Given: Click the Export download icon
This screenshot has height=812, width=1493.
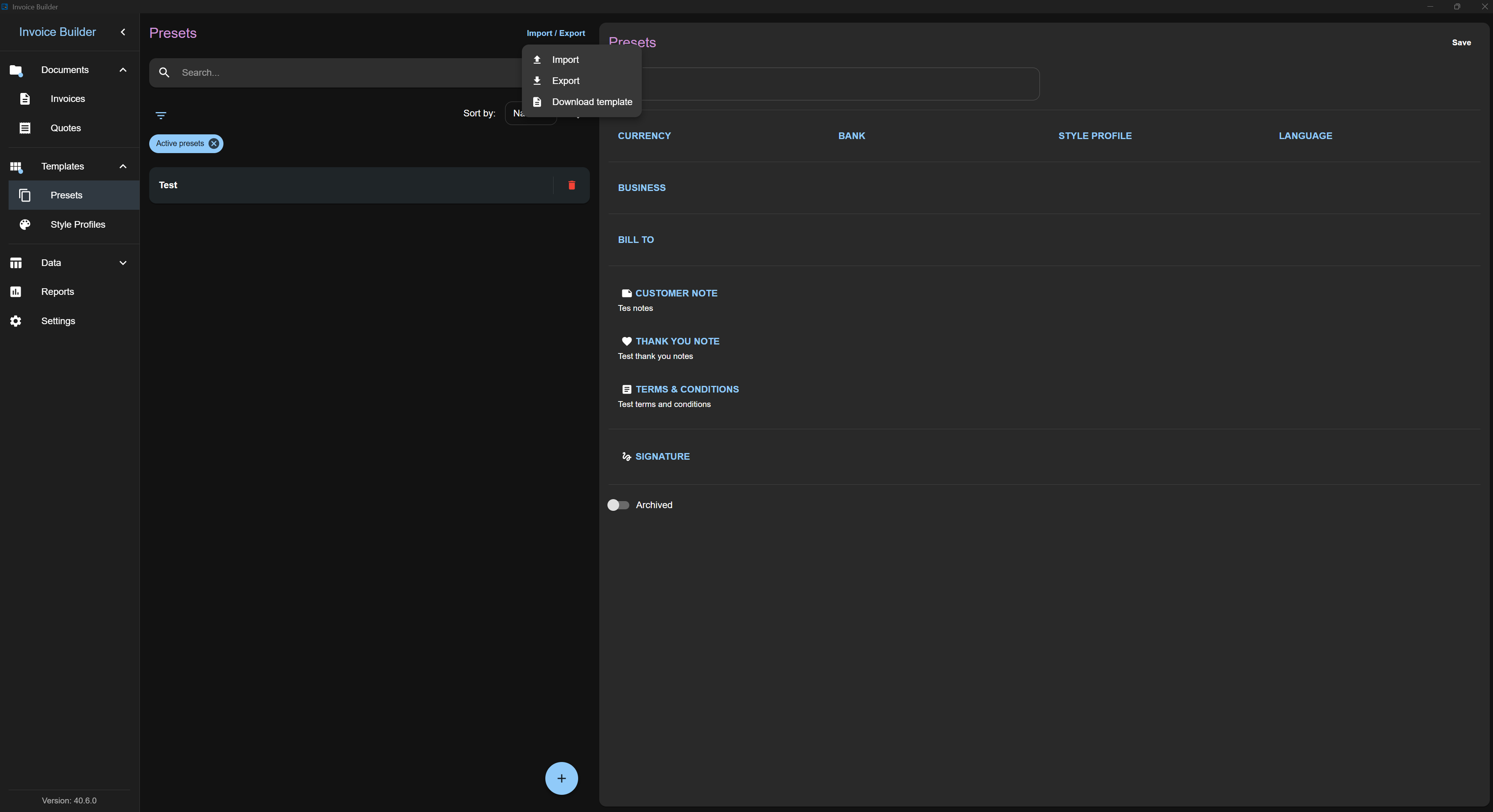Looking at the screenshot, I should (x=537, y=80).
